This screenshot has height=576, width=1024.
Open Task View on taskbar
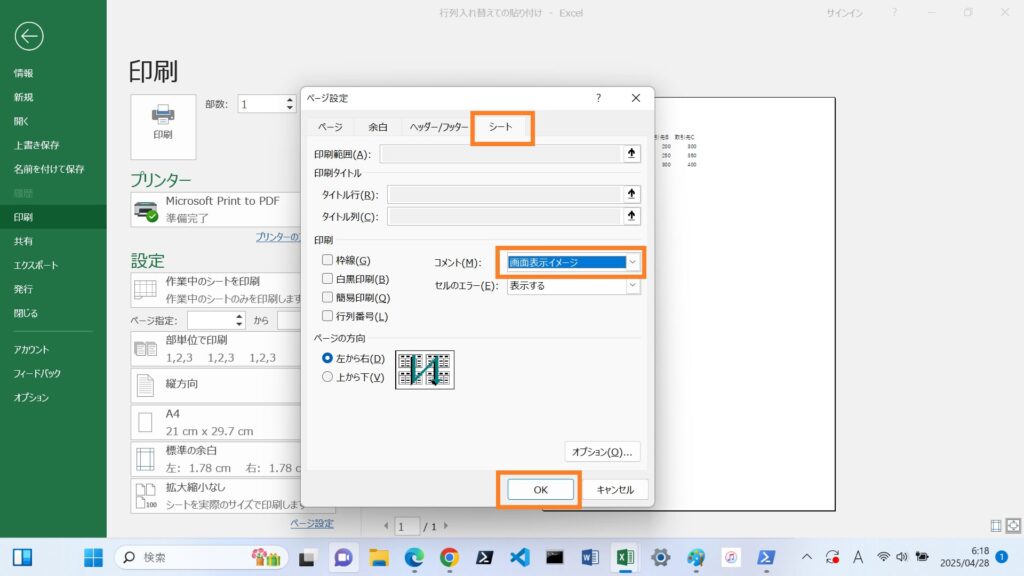pos(307,558)
